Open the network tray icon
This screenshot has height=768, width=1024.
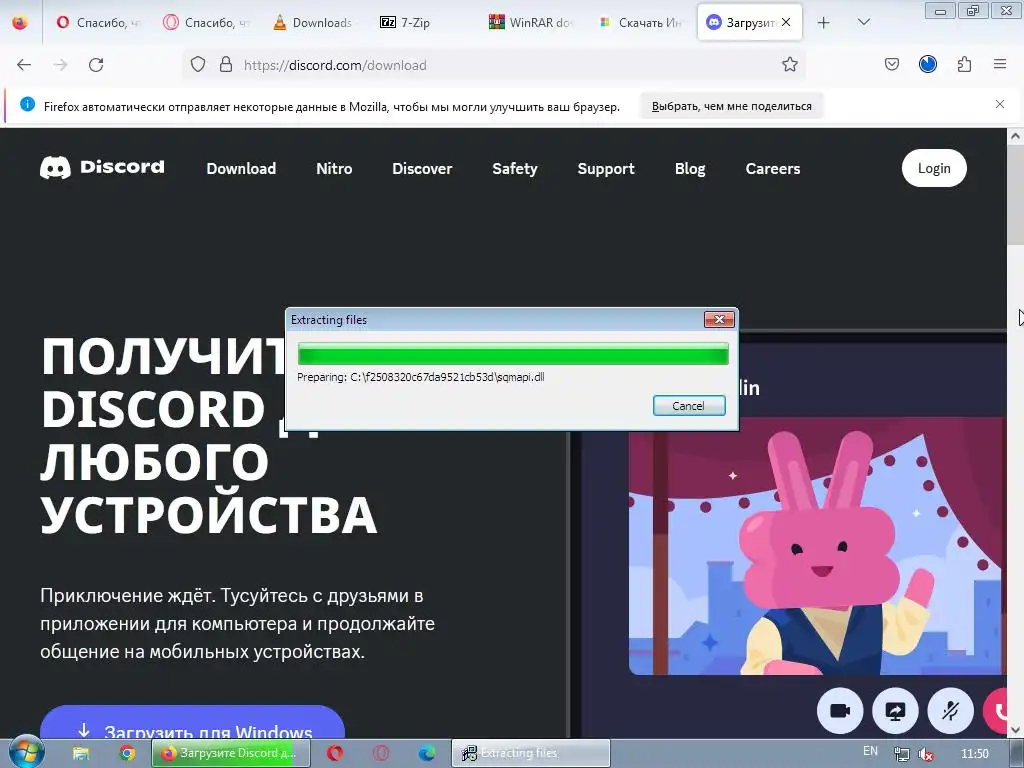coord(902,754)
